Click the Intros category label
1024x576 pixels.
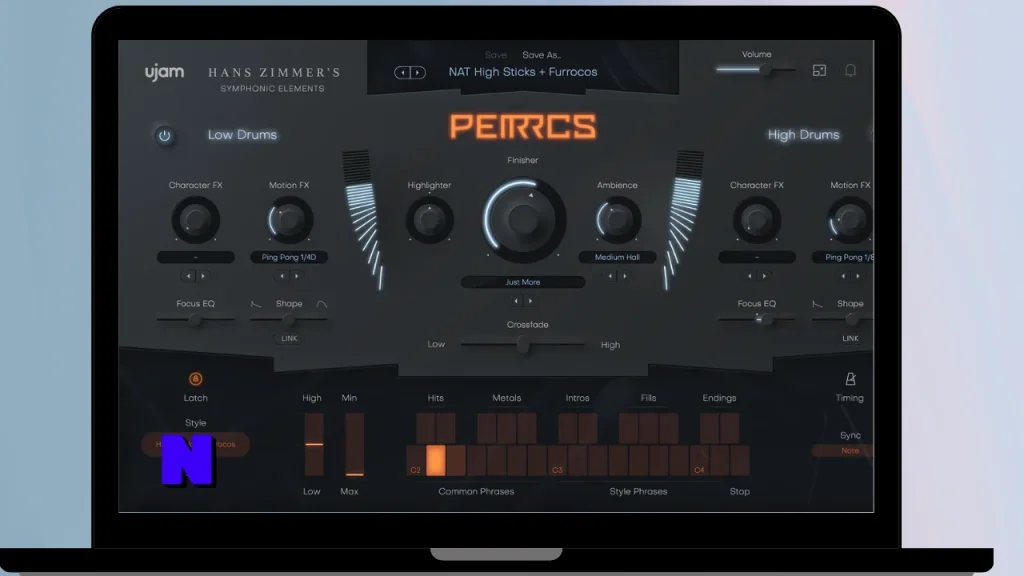[577, 398]
